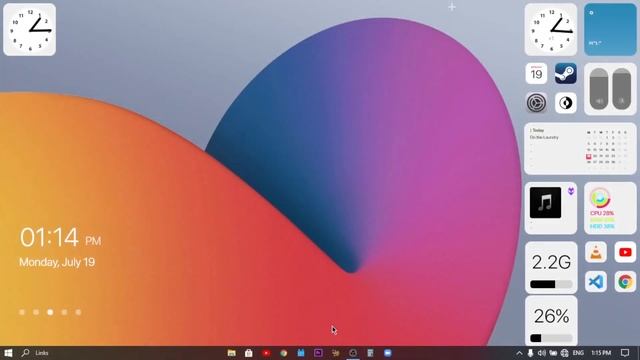Screen dimensions: 640x360
Task: Open the purple Adobe app on taskbar
Action: 318,353
